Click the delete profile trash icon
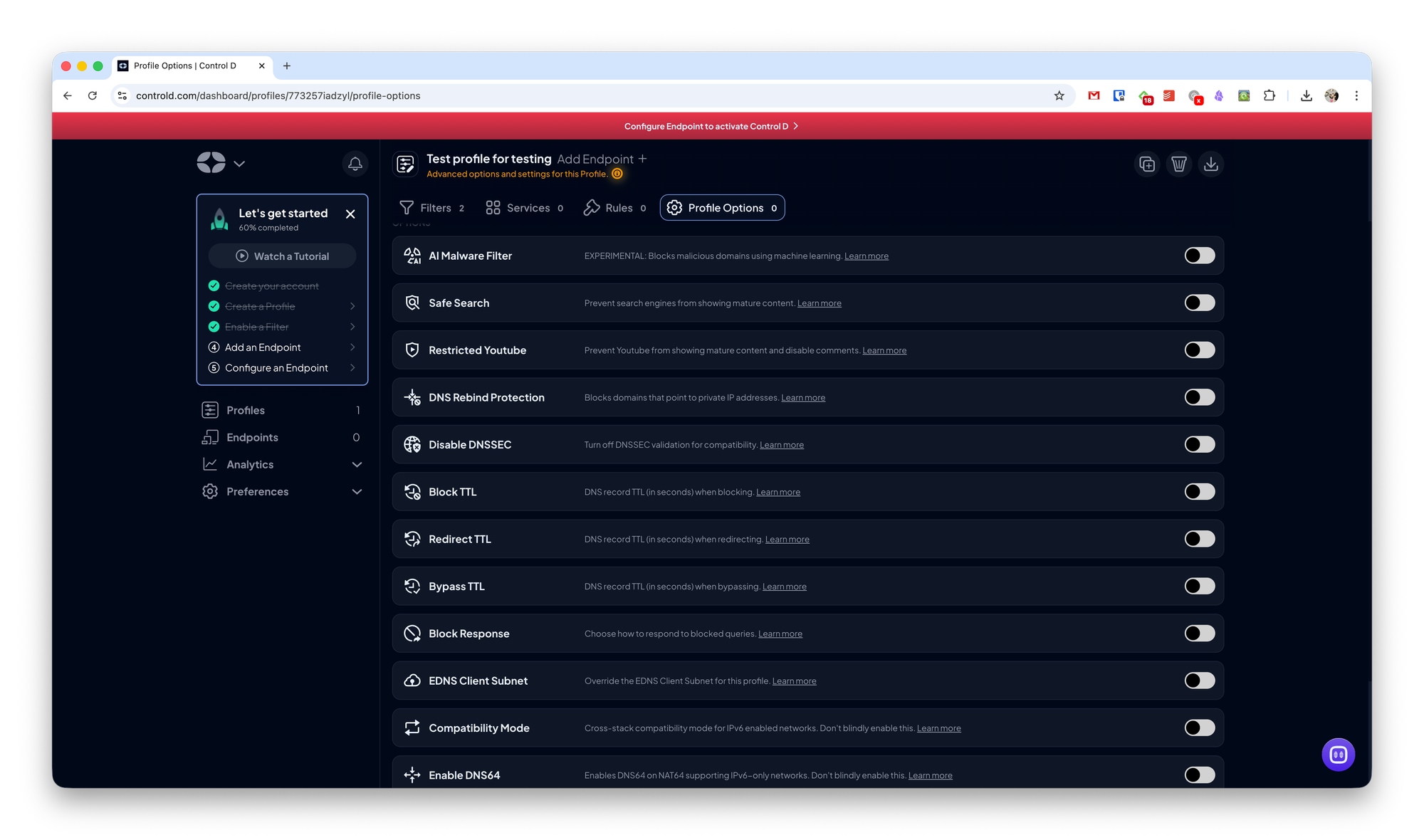The width and height of the screenshot is (1424, 840). tap(1179, 164)
